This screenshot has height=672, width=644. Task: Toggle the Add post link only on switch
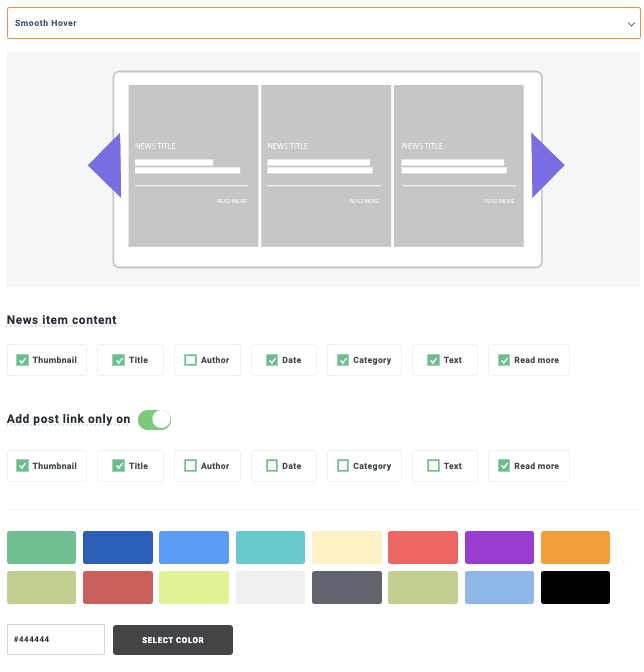(x=154, y=419)
